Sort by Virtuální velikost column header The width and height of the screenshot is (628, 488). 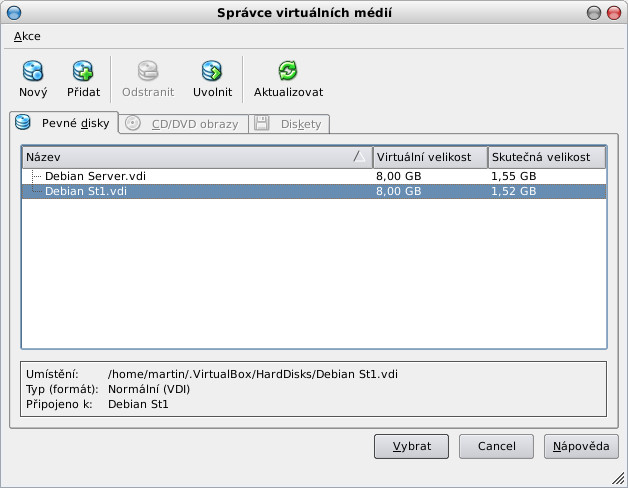point(430,157)
